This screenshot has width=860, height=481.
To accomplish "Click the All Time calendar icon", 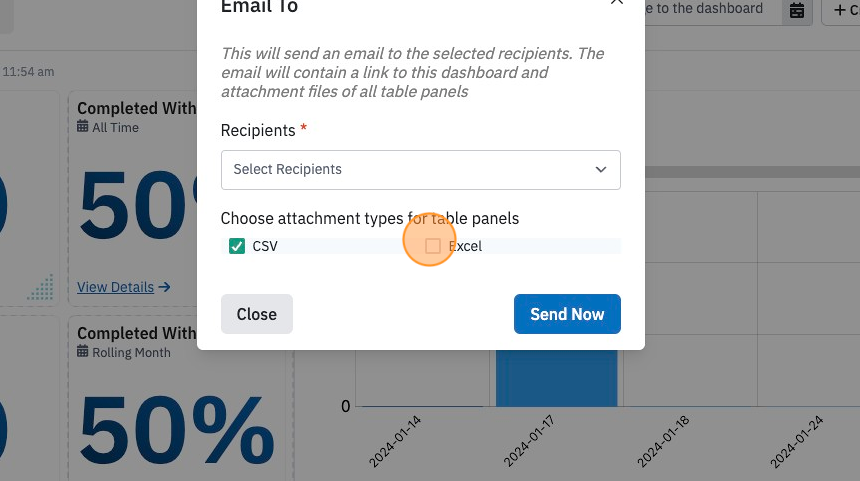I will 82,127.
